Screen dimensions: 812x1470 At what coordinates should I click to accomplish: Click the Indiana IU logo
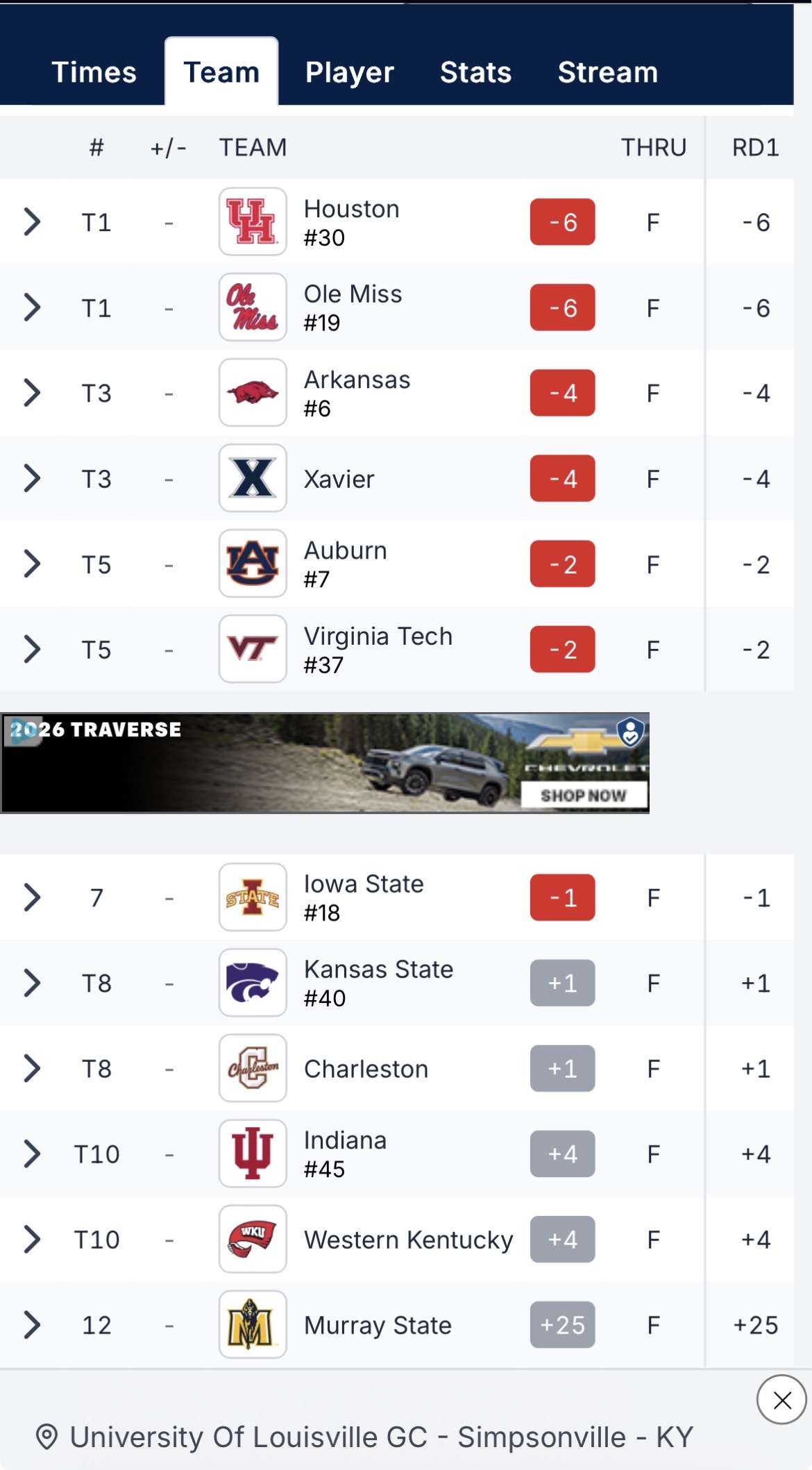[253, 1154]
